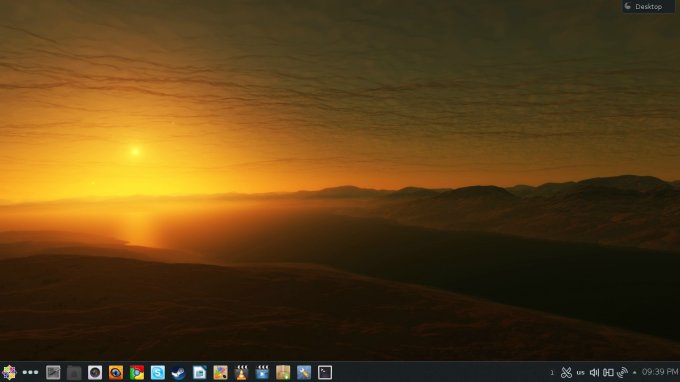This screenshot has width=680, height=382.
Task: Open the scissors clipboard tray icon
Action: (x=566, y=372)
